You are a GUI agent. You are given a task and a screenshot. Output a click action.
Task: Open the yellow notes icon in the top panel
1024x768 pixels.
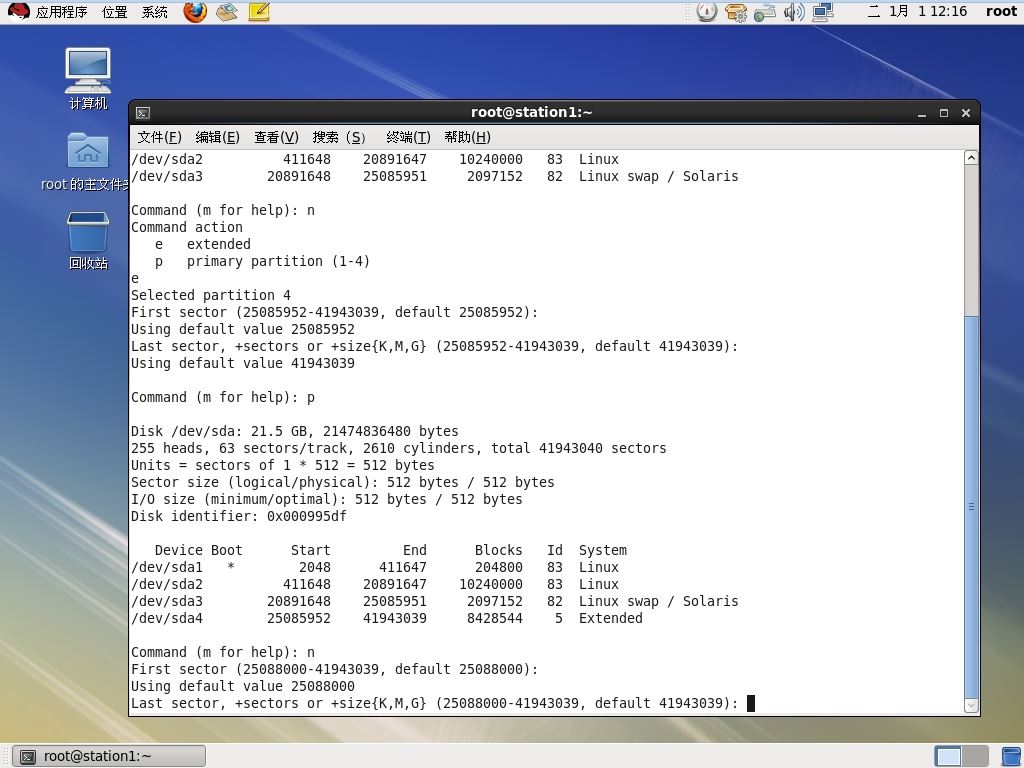tap(259, 12)
